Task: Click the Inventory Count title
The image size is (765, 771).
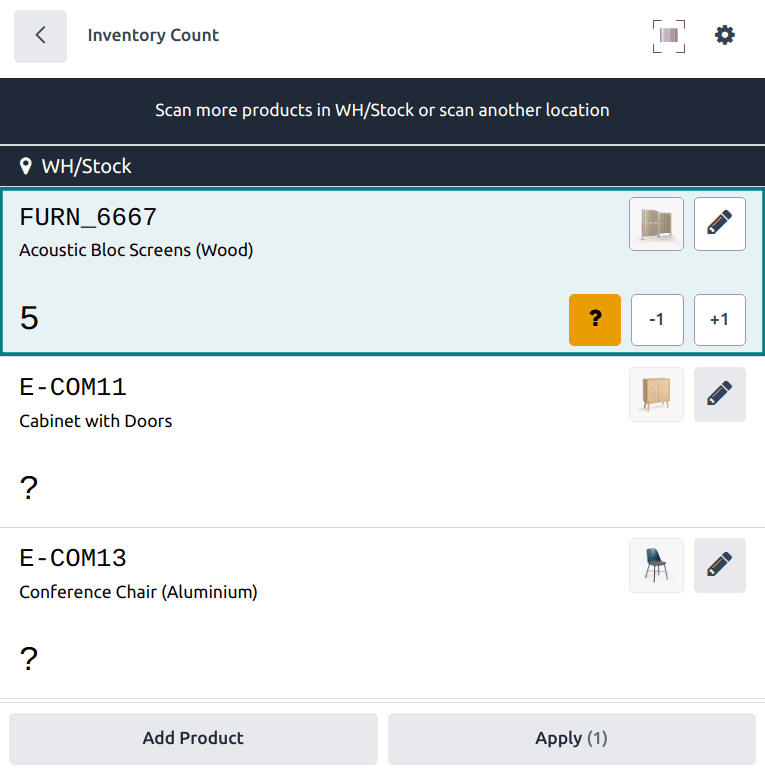Action: coord(153,36)
